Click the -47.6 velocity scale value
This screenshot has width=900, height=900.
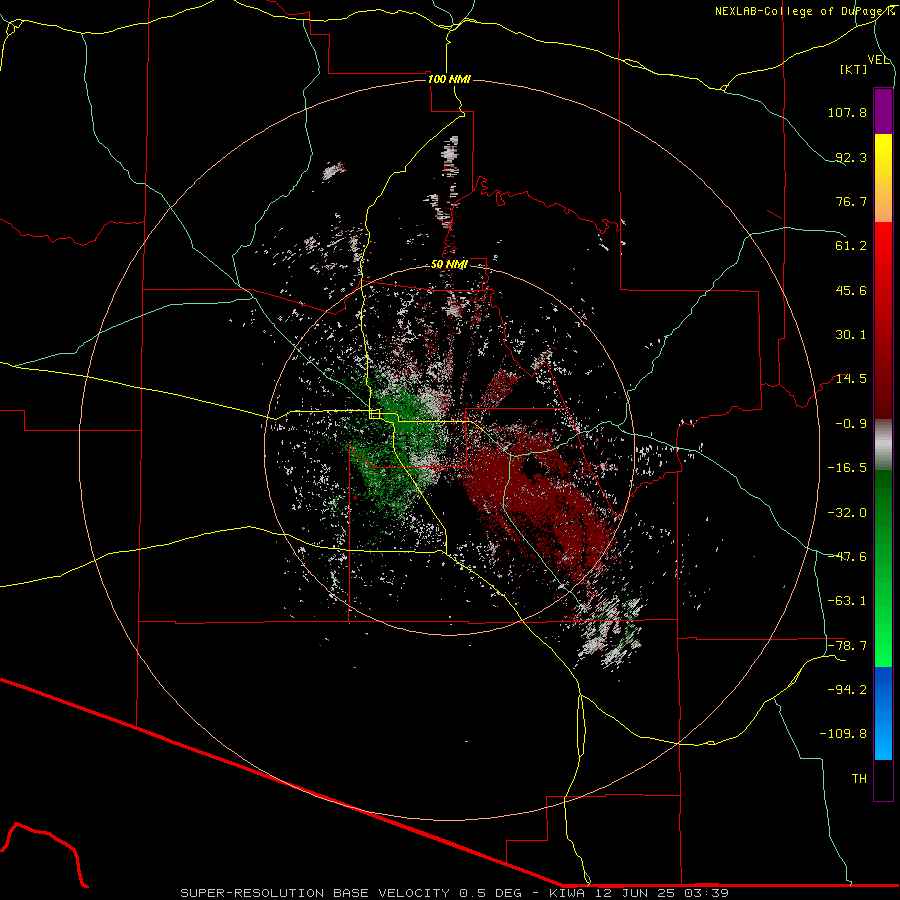pyautogui.click(x=847, y=557)
